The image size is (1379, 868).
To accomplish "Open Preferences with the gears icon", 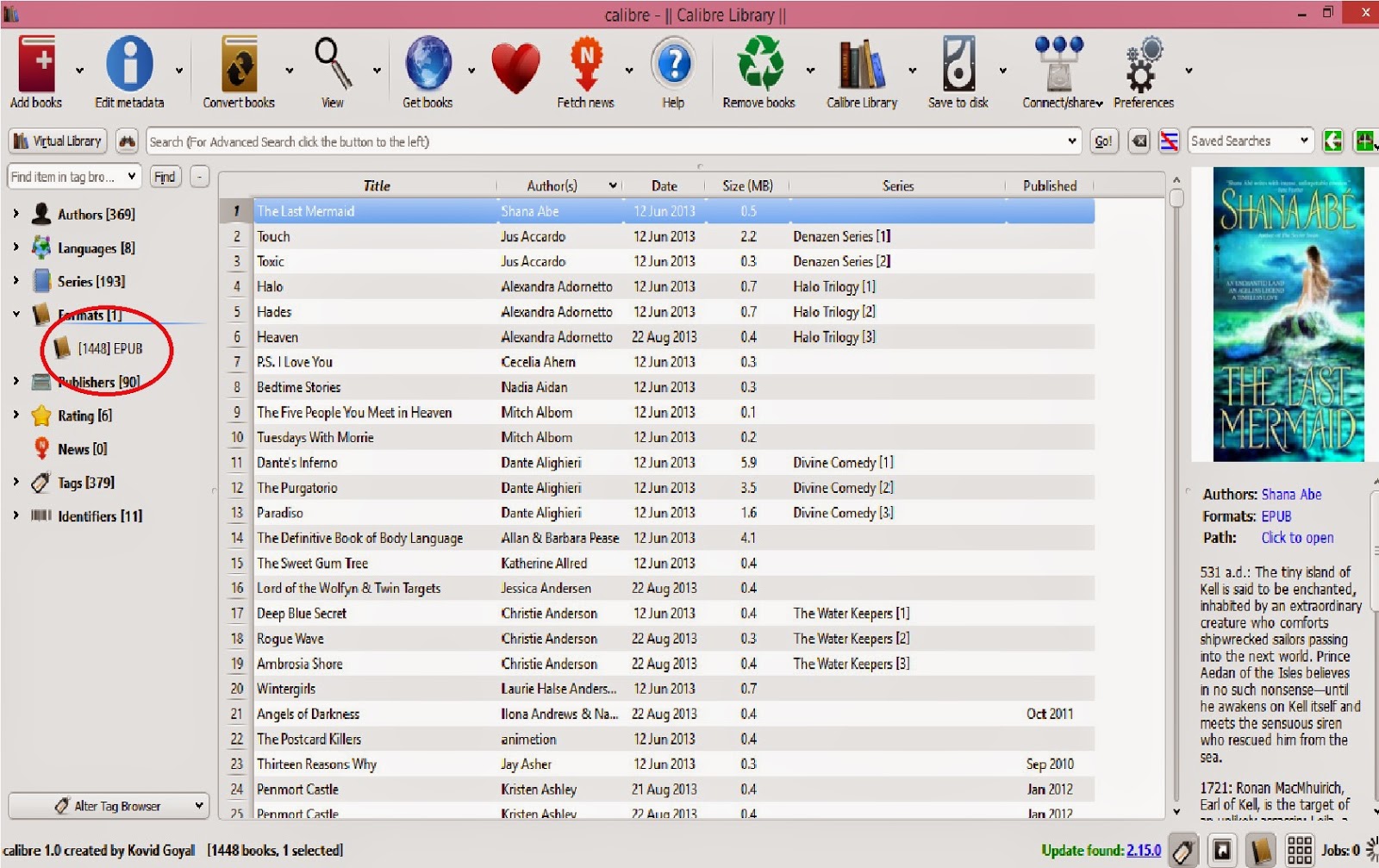I will tap(1144, 64).
